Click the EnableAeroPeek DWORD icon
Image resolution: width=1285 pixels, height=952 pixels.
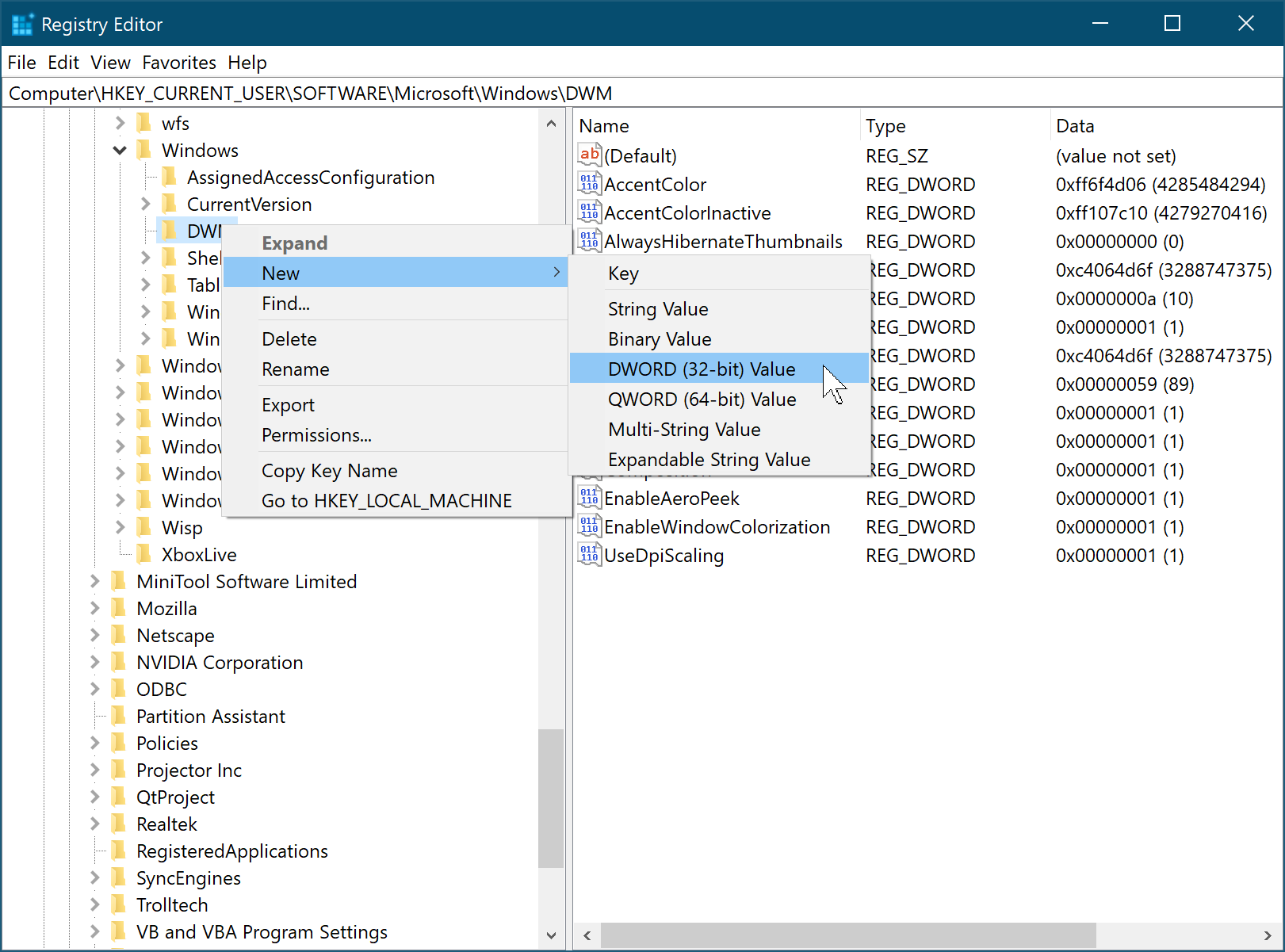(x=589, y=498)
